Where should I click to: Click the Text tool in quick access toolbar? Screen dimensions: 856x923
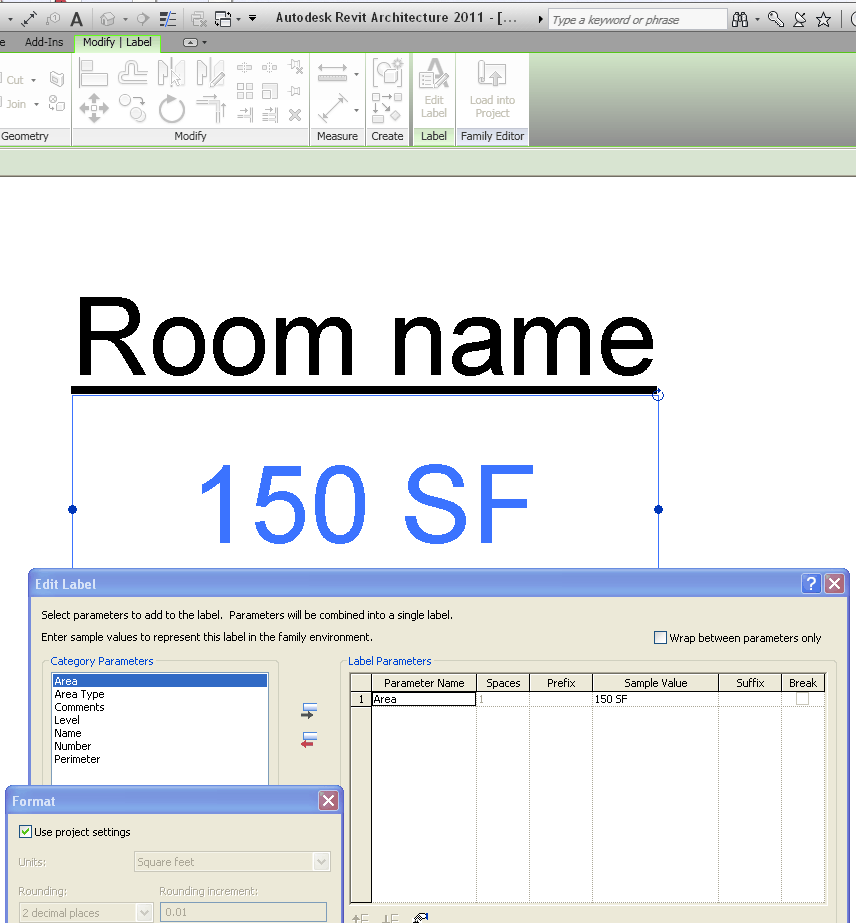click(77, 19)
